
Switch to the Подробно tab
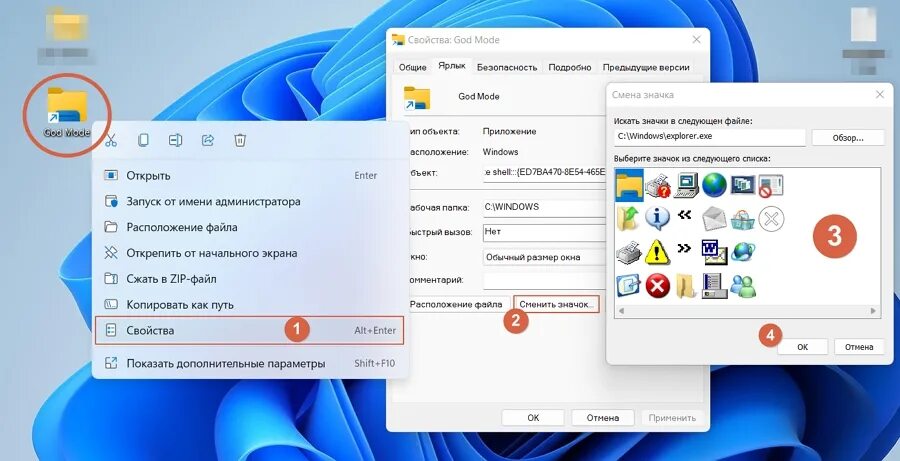569,67
